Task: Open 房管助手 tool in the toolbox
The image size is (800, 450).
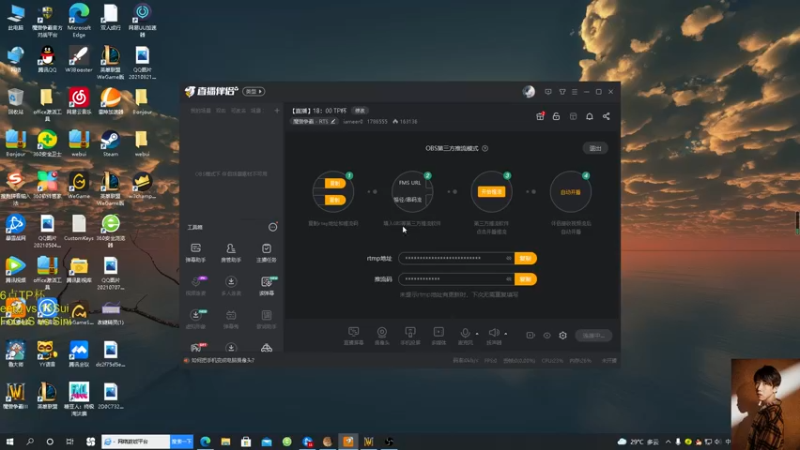Action: click(x=231, y=253)
